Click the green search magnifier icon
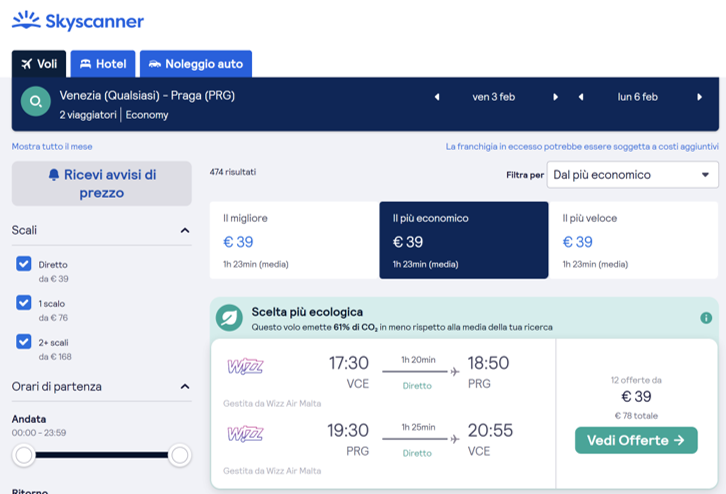 [x=36, y=102]
